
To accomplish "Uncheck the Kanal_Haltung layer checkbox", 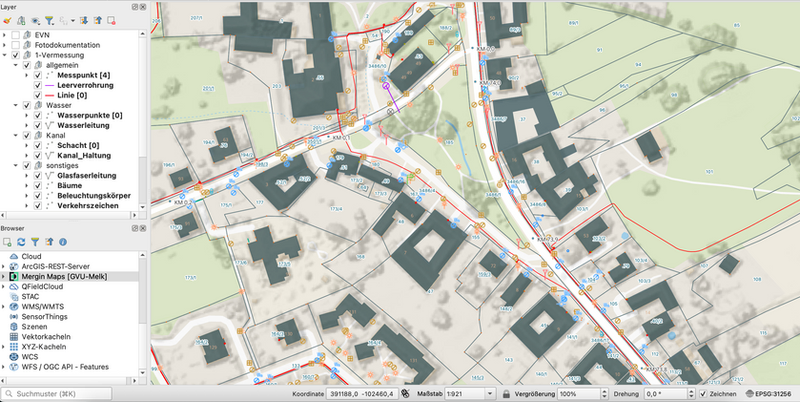I will pos(37,156).
